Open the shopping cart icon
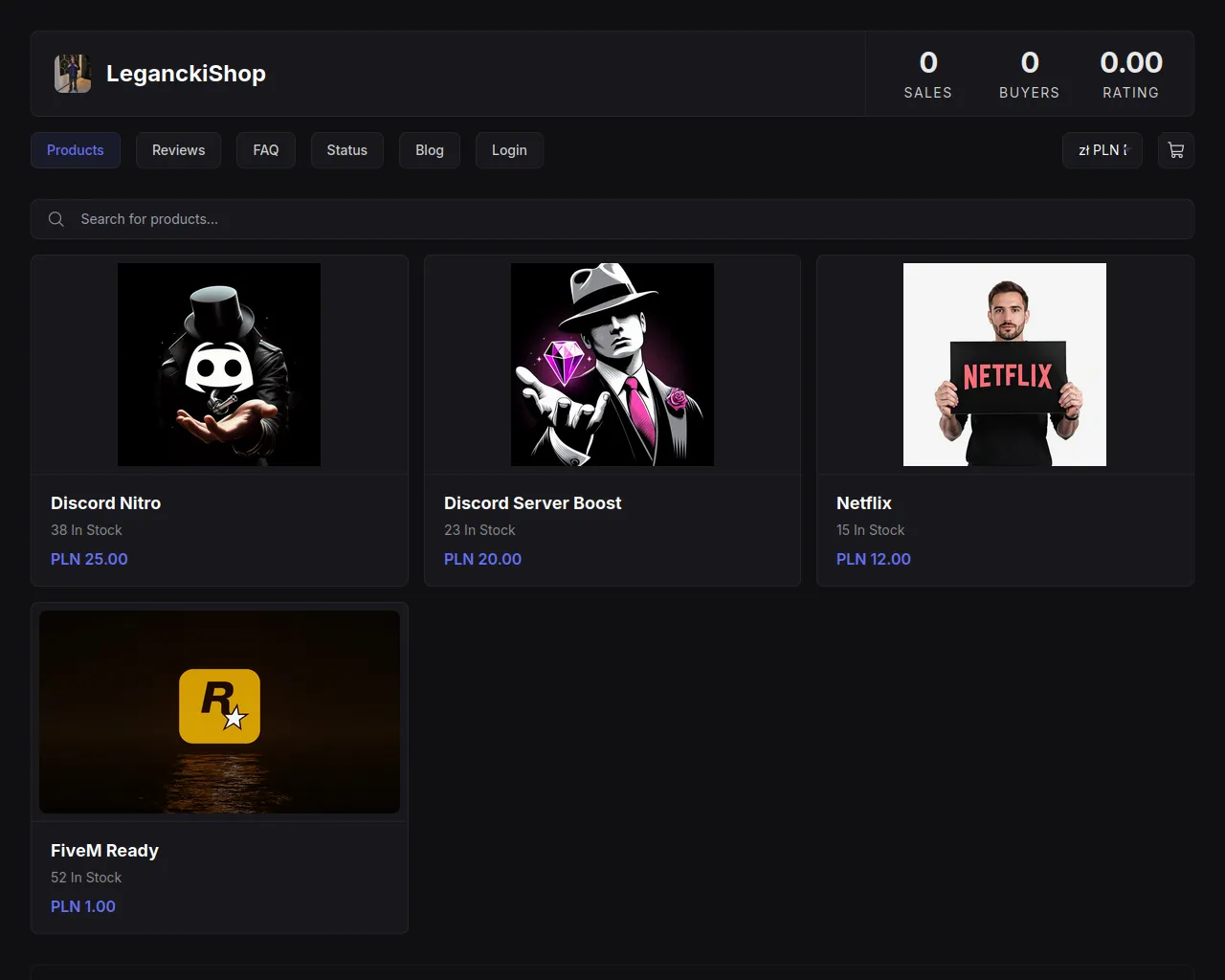This screenshot has height=980, width=1225. point(1175,150)
